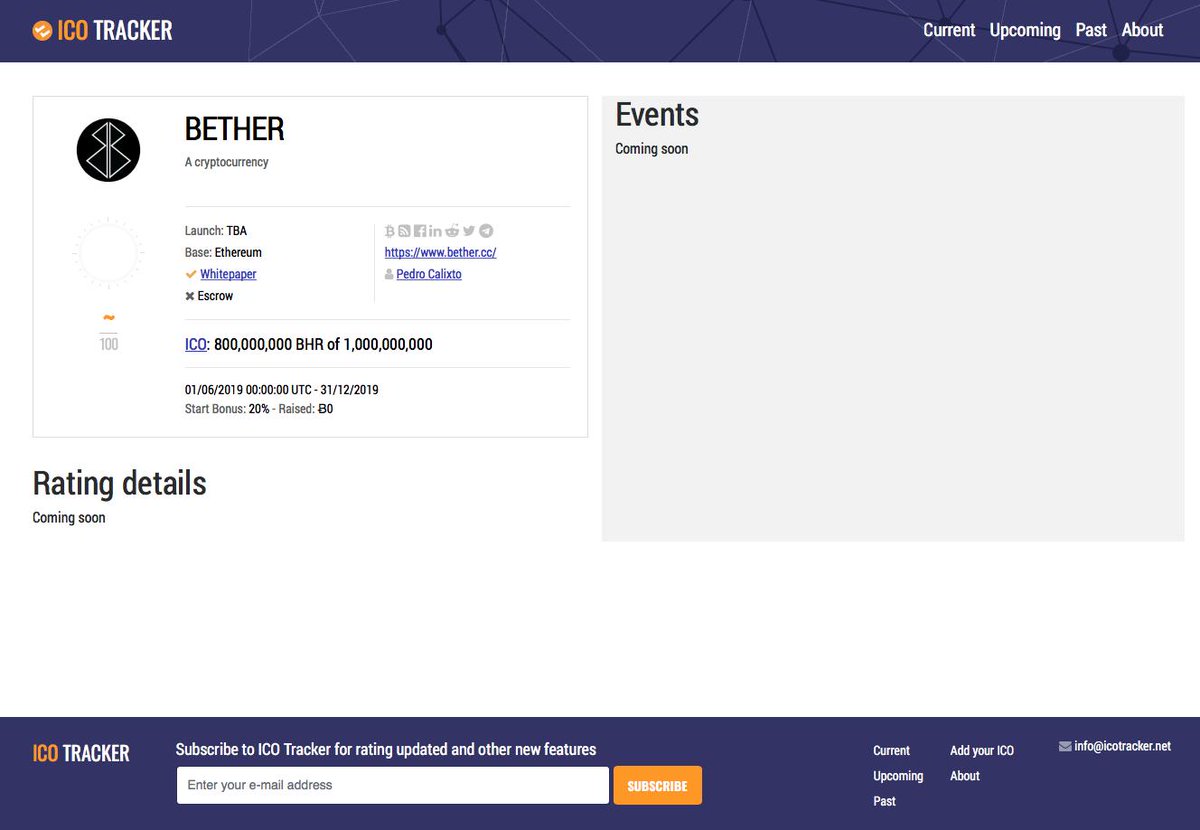Click the orange SUBSCRIBE button

[x=657, y=785]
